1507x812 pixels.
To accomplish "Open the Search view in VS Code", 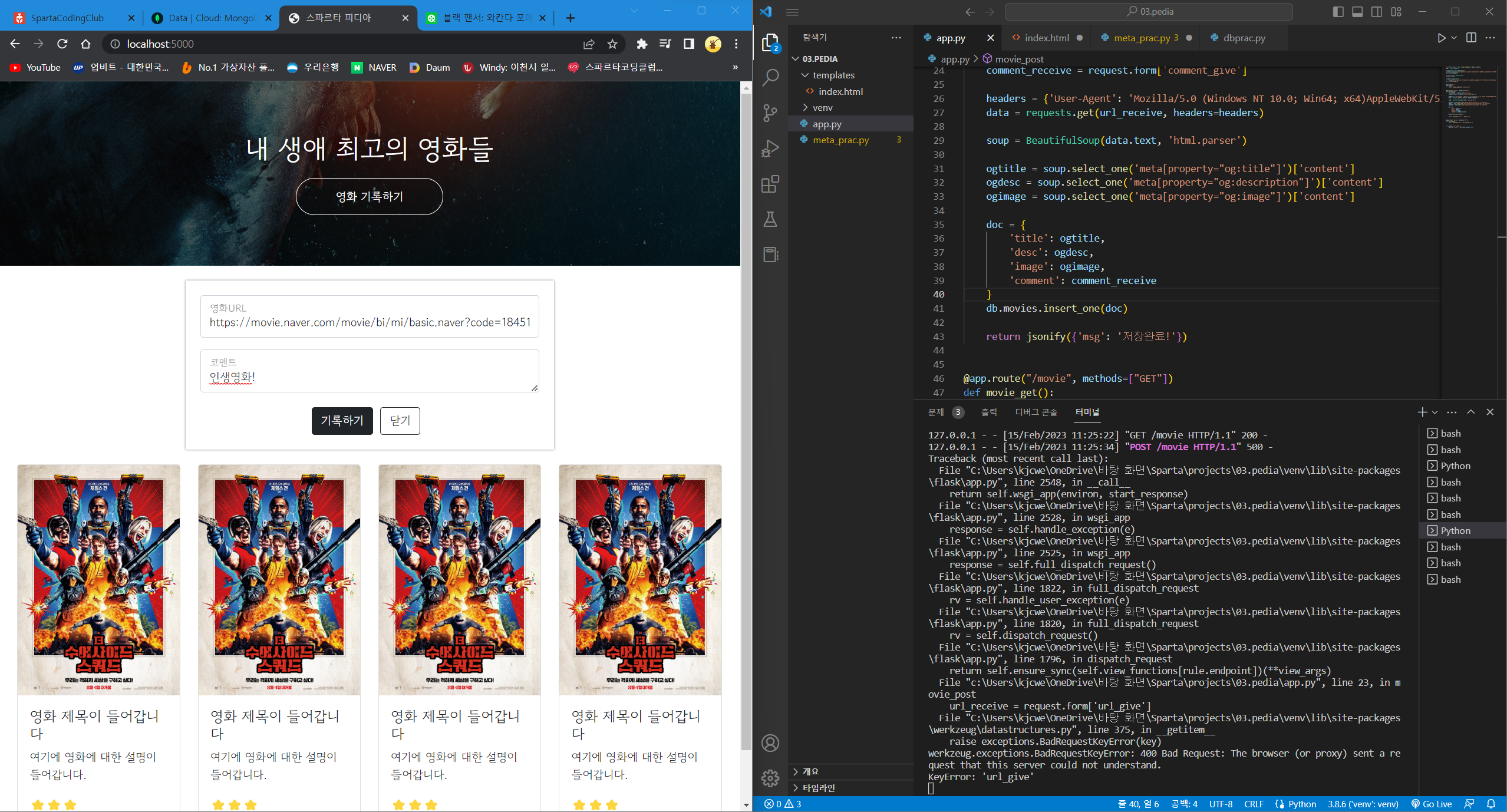I will pyautogui.click(x=770, y=77).
